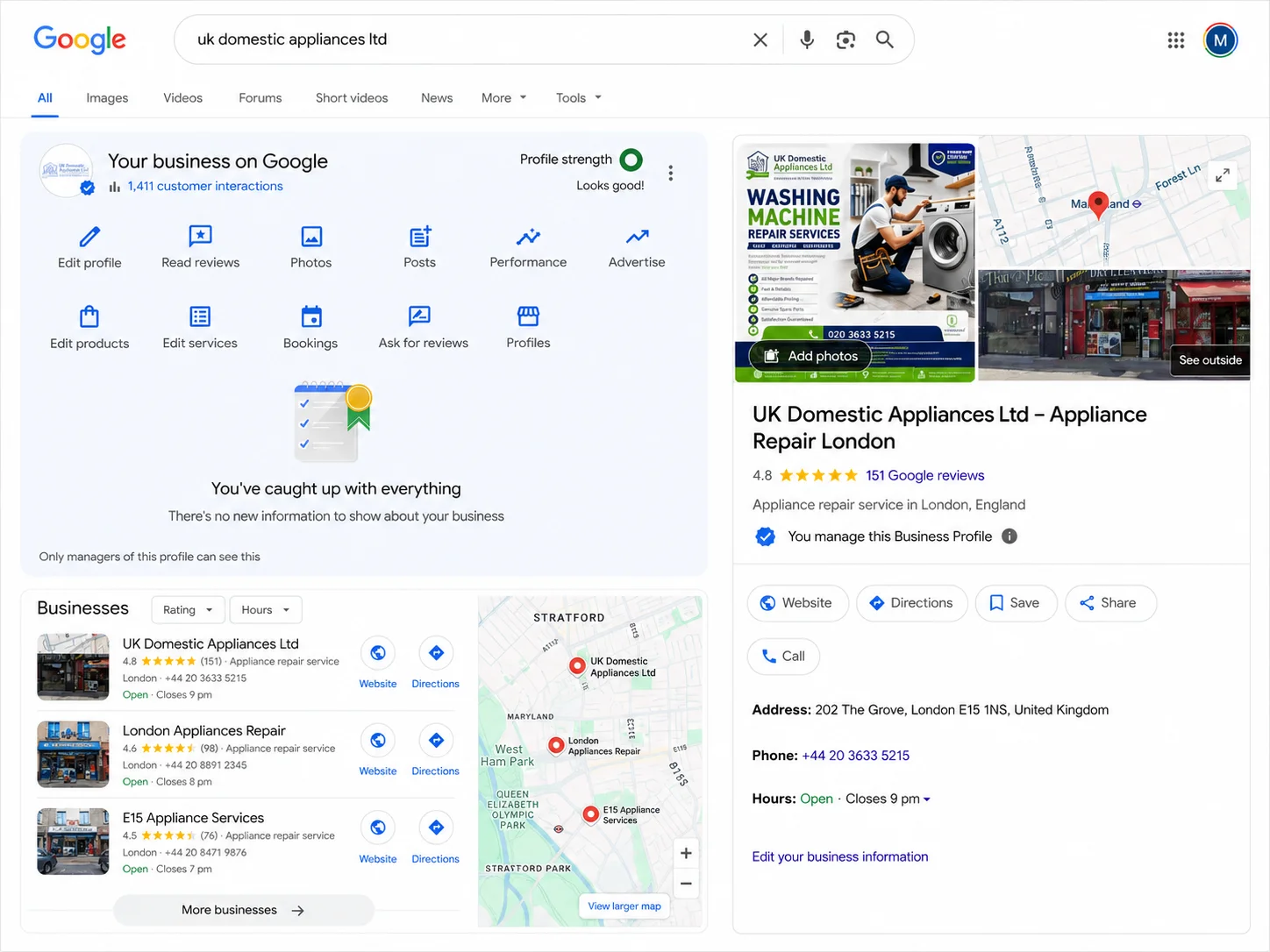The height and width of the screenshot is (952, 1270).
Task: Open three-dot menu on business panel
Action: 671,173
